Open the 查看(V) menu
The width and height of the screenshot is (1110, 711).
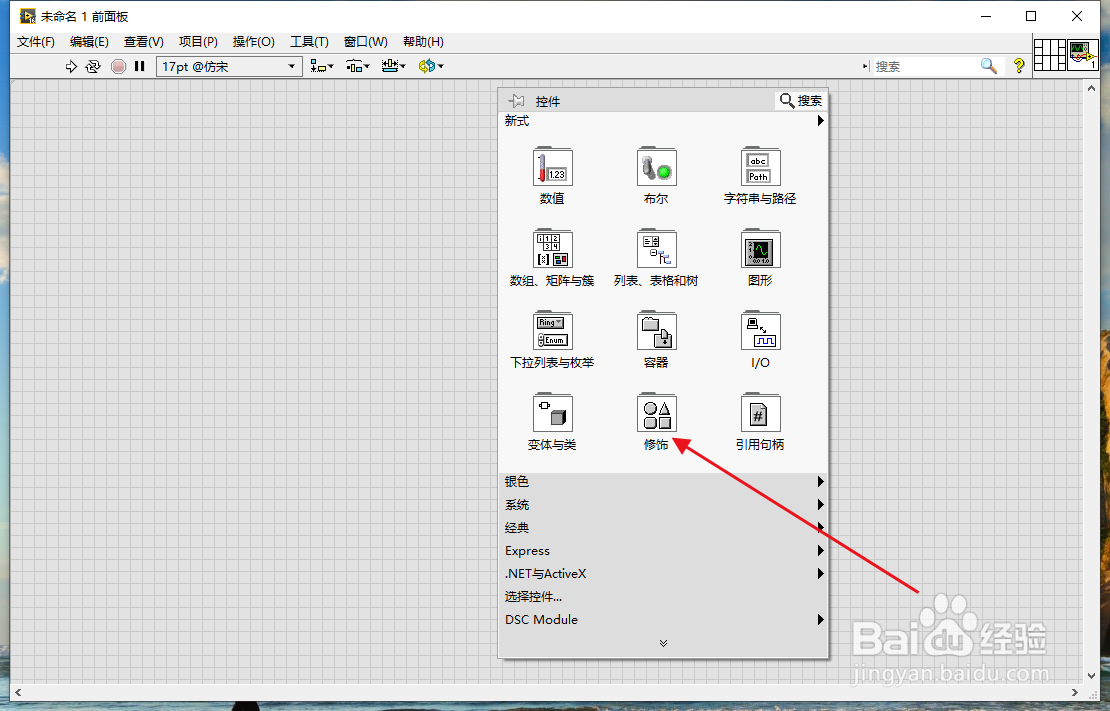(x=144, y=42)
